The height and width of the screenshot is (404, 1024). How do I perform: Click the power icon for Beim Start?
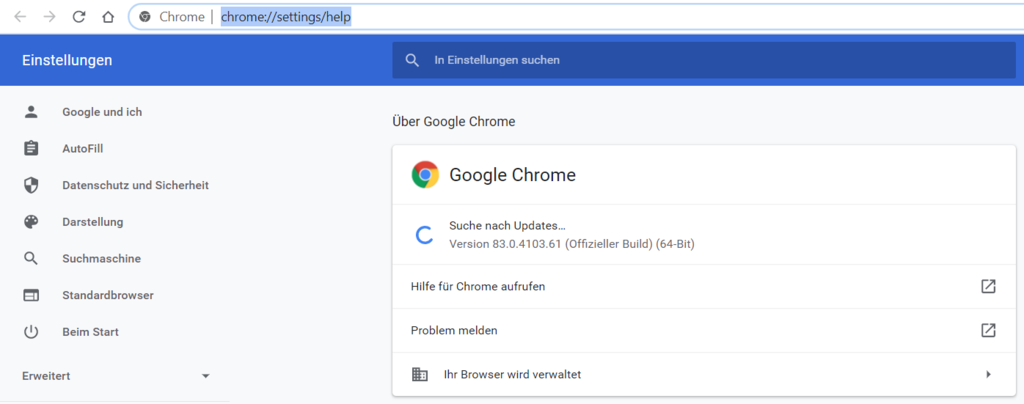[31, 332]
